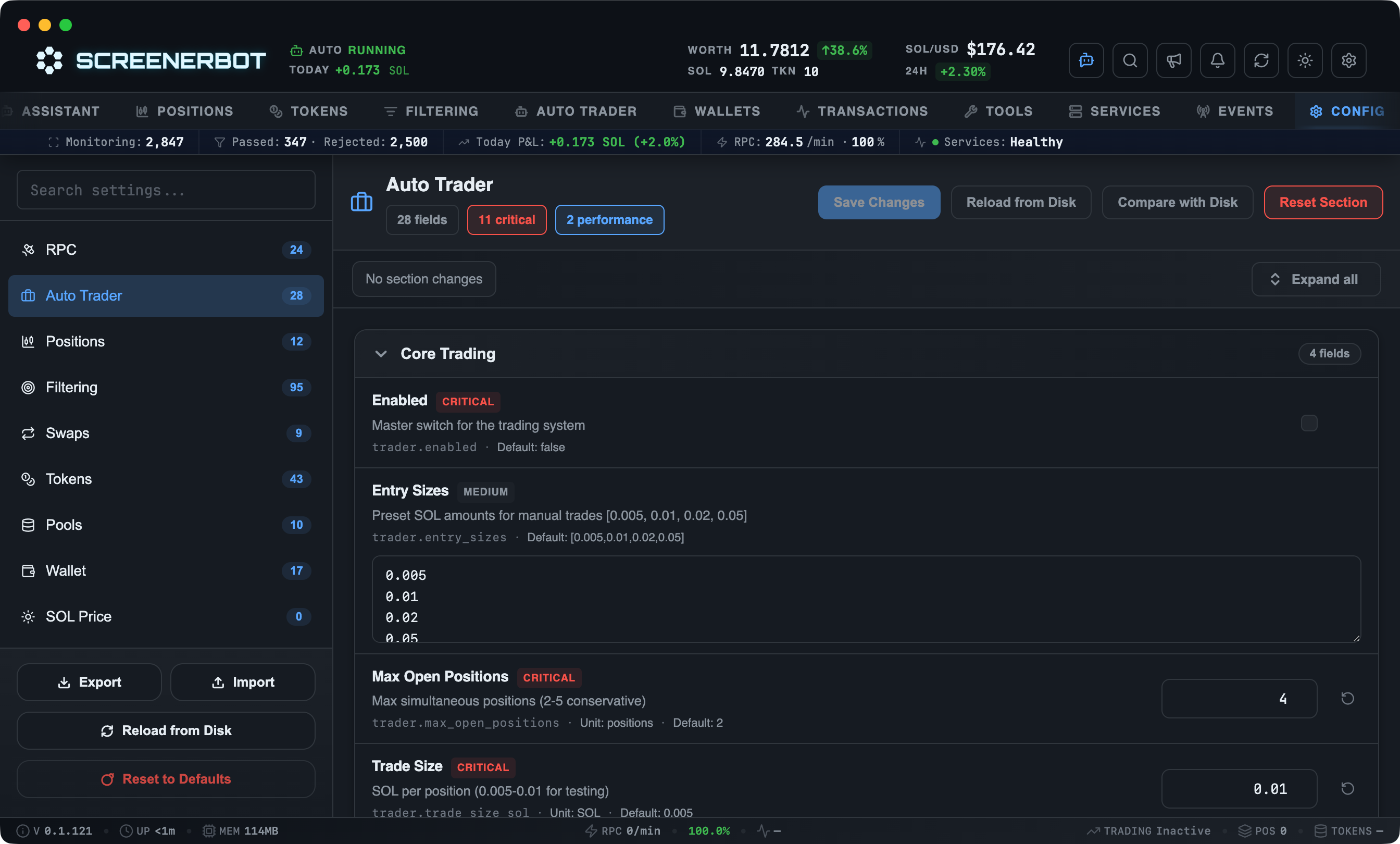Click the RPC lightning icon in status bar

click(x=591, y=831)
